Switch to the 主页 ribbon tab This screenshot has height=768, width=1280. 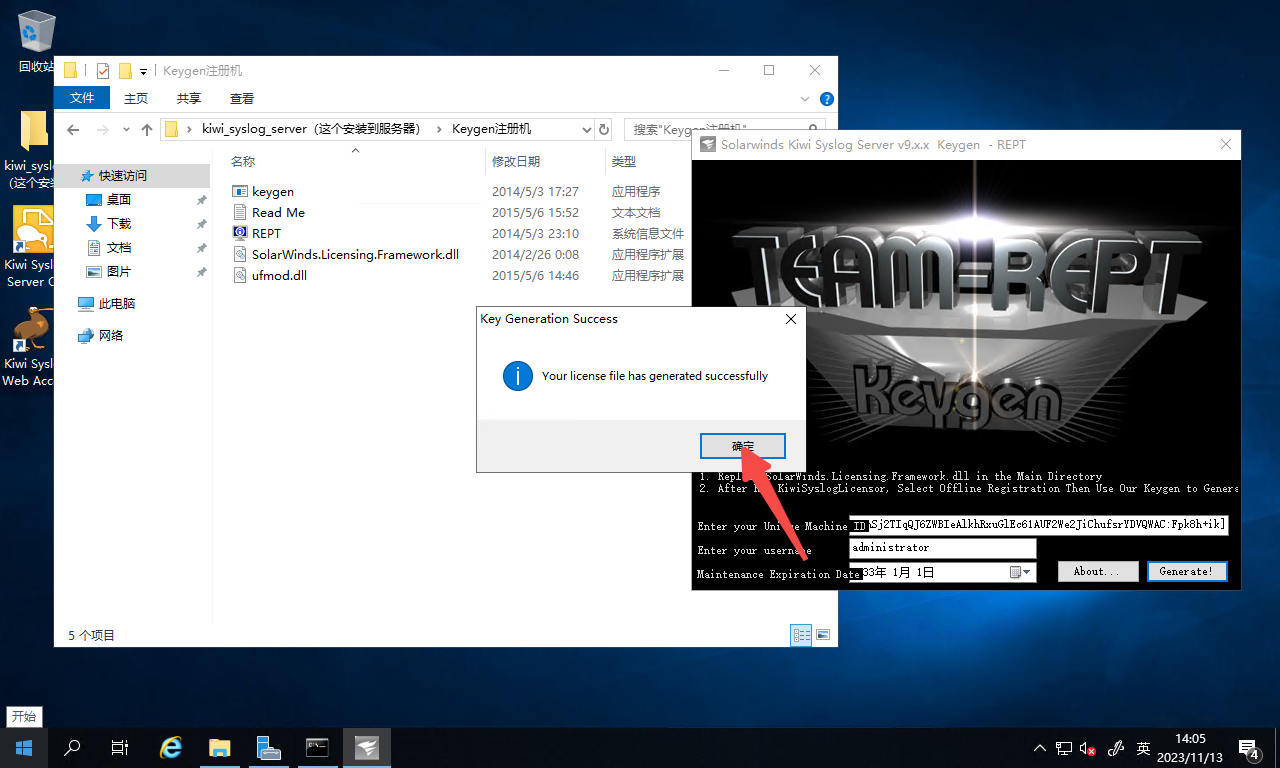tap(136, 98)
